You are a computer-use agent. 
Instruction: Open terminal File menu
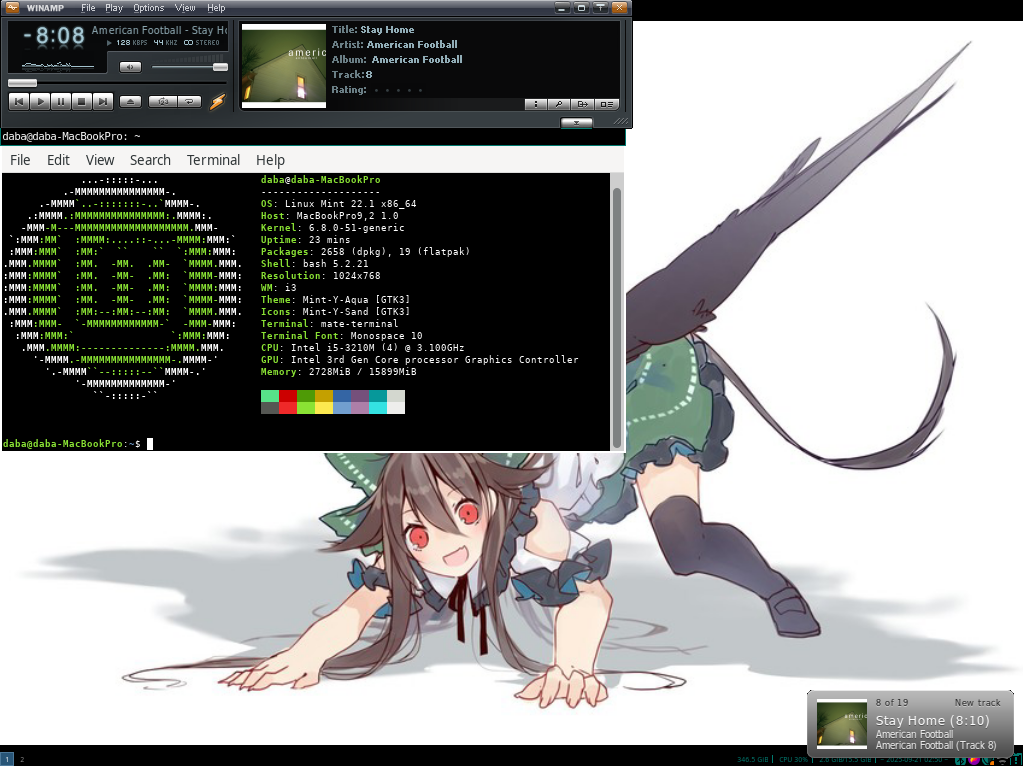20,160
